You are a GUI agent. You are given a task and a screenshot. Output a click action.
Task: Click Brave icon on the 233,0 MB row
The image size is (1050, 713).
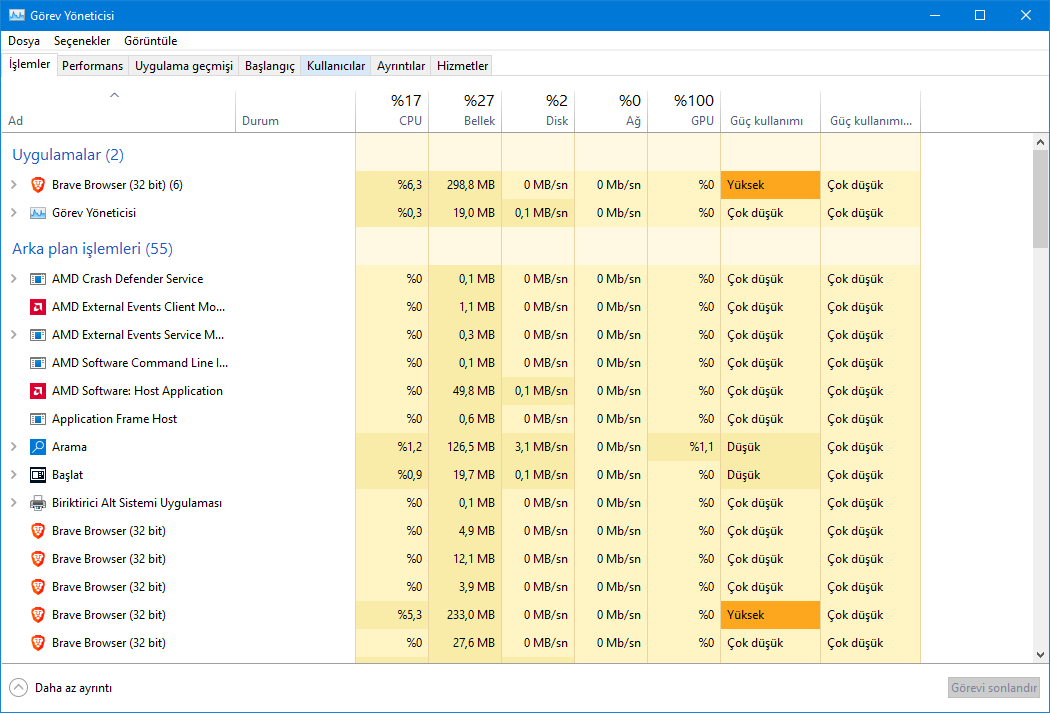coord(38,615)
